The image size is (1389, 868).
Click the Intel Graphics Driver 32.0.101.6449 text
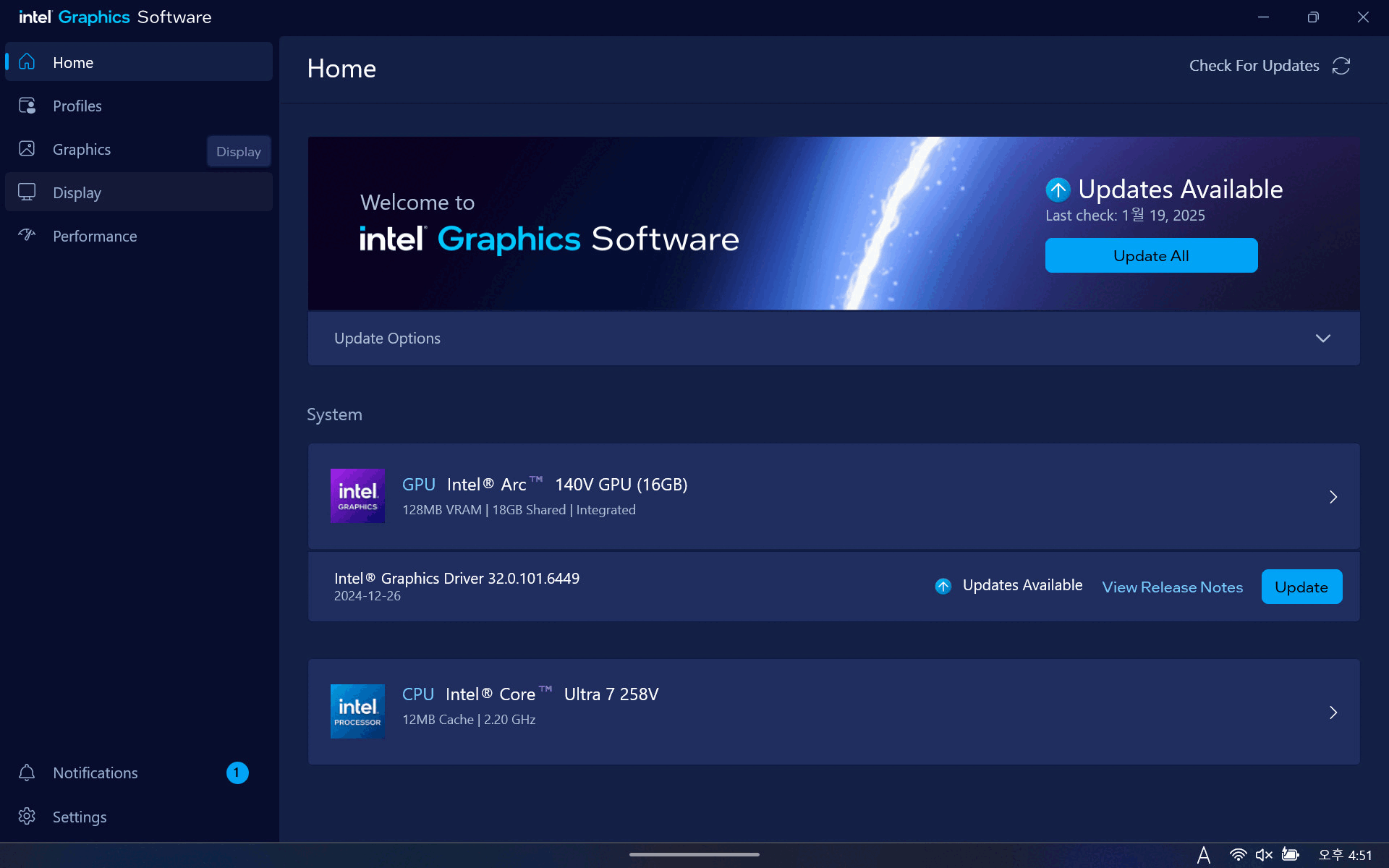click(456, 578)
